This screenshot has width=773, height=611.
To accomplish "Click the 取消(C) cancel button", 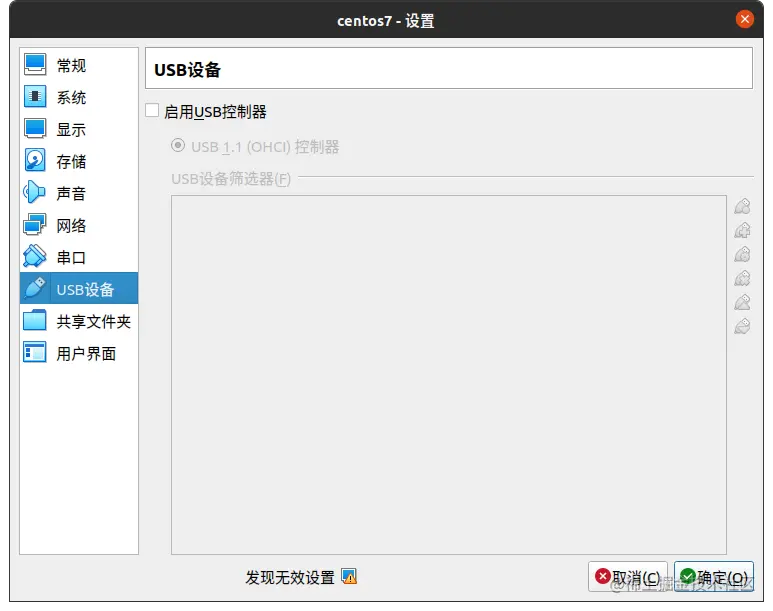I will pyautogui.click(x=628, y=576).
